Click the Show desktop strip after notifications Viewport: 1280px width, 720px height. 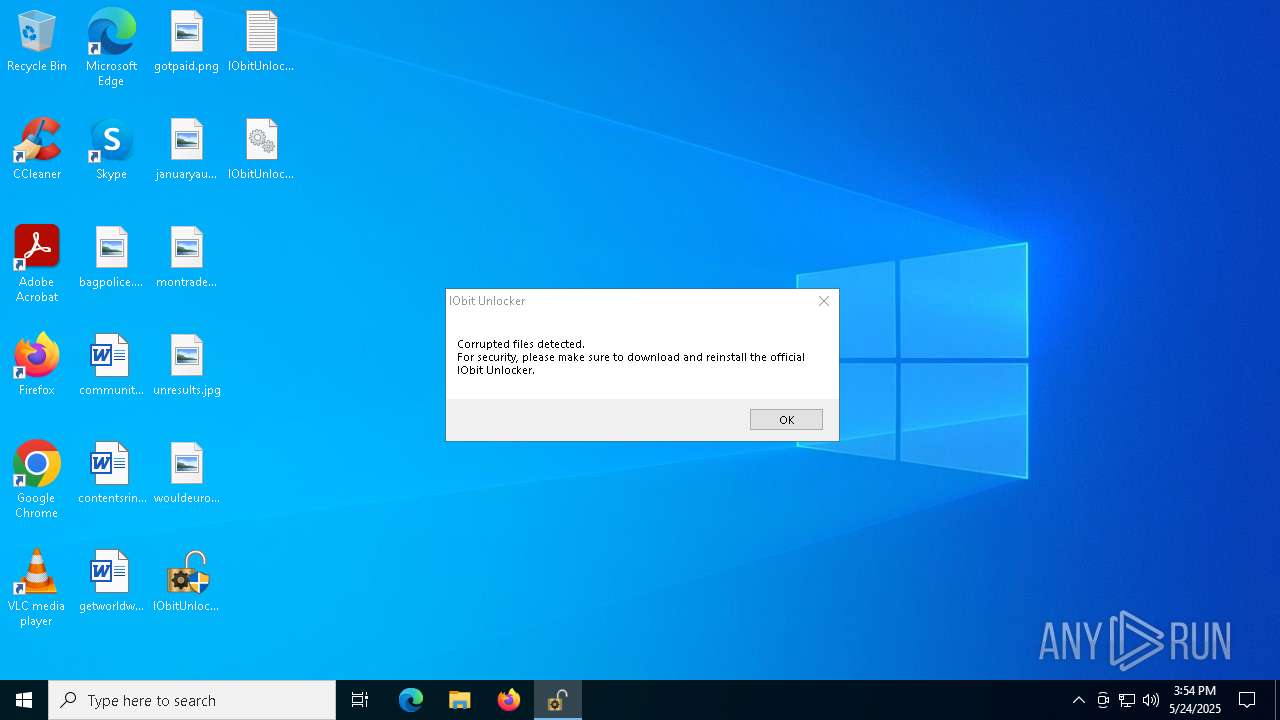(1276, 700)
